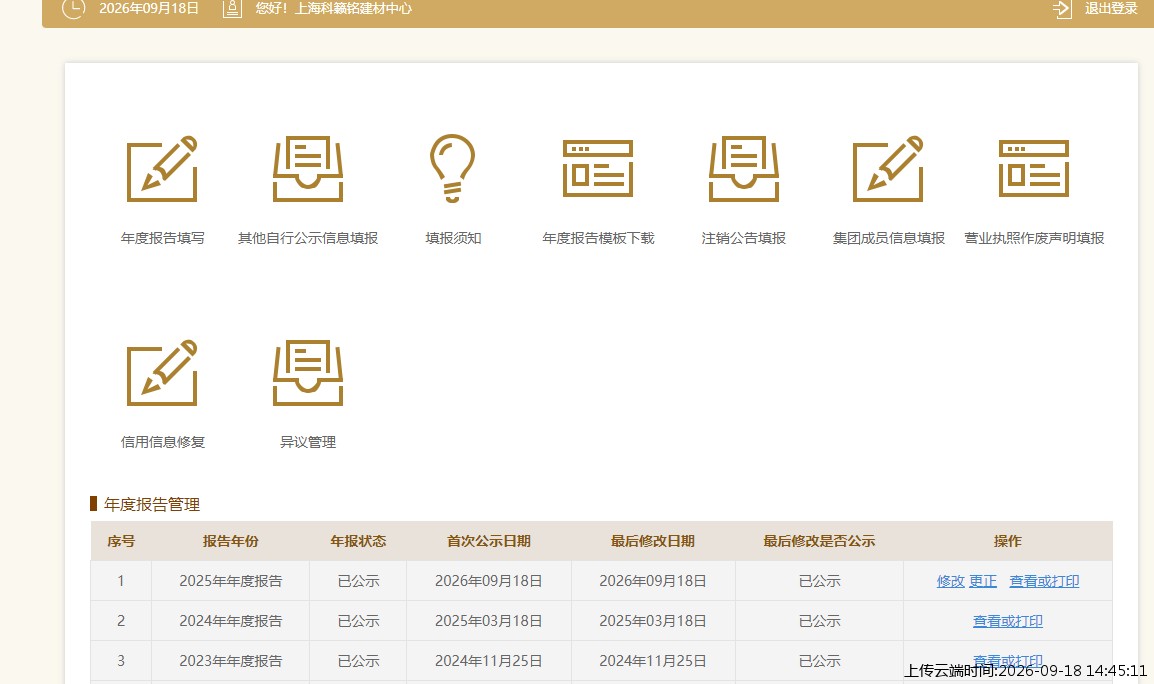Click first 2025年03月18日 date in row 2

(x=489, y=621)
